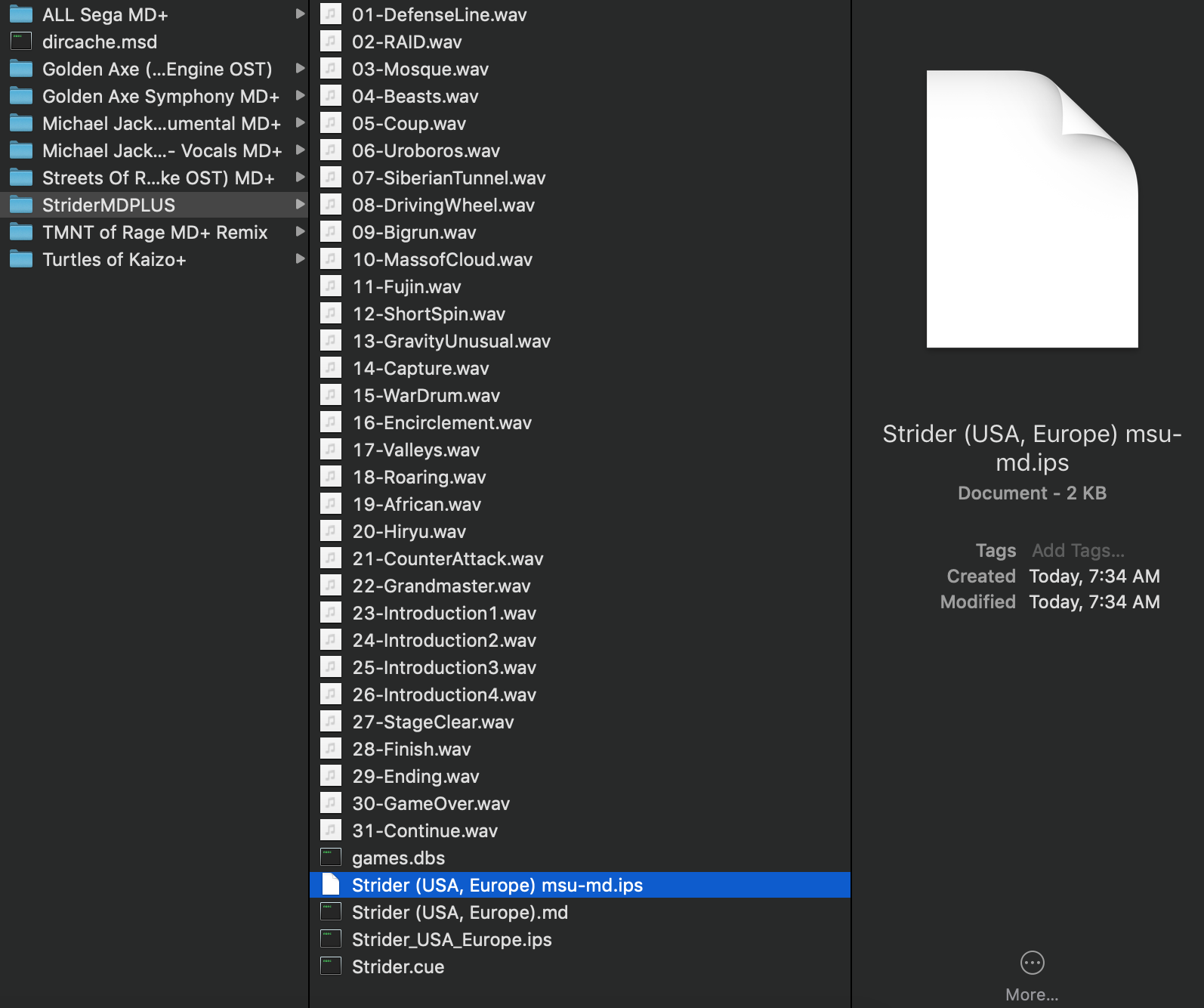Select Michael Jack...umental MD+ folder name
Viewport: 1204px width, 1008px height.
pyautogui.click(x=162, y=123)
